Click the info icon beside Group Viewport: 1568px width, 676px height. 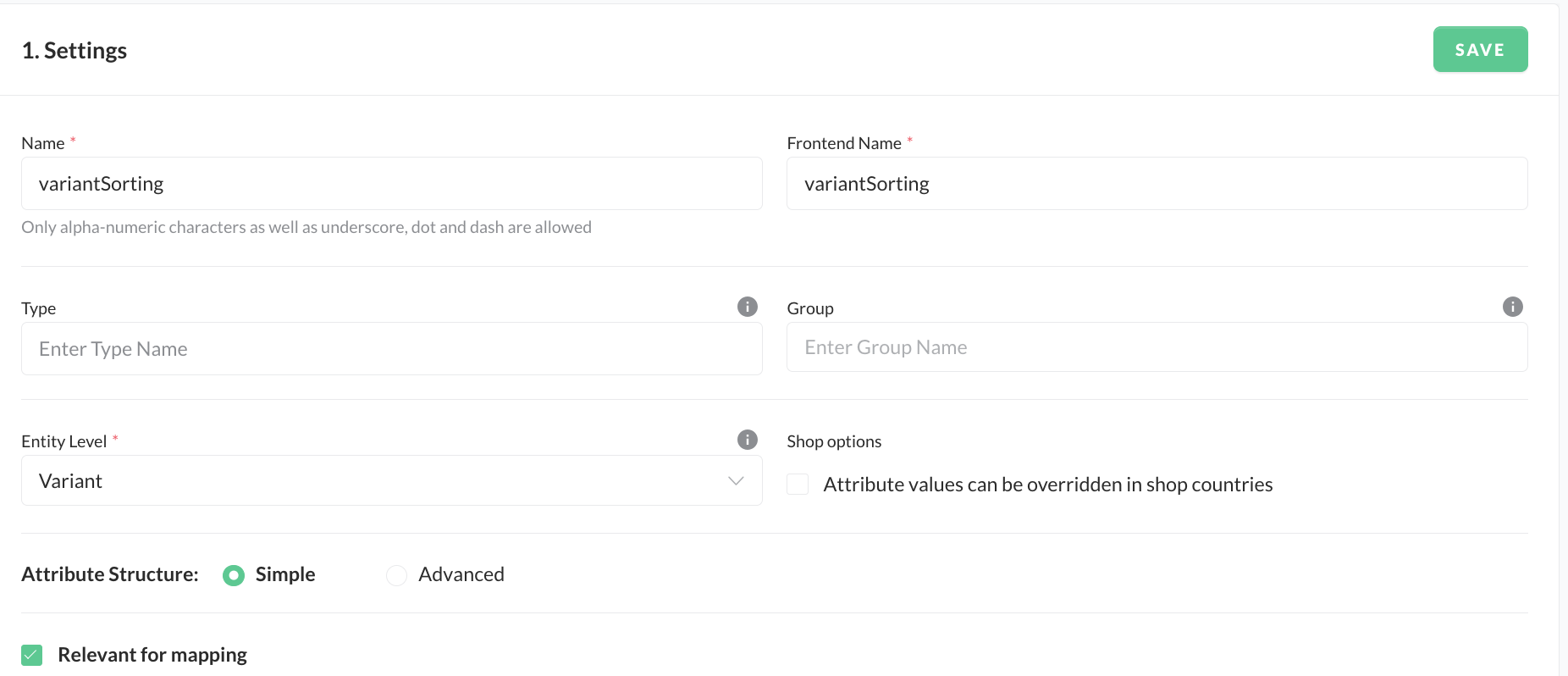pyautogui.click(x=1512, y=307)
